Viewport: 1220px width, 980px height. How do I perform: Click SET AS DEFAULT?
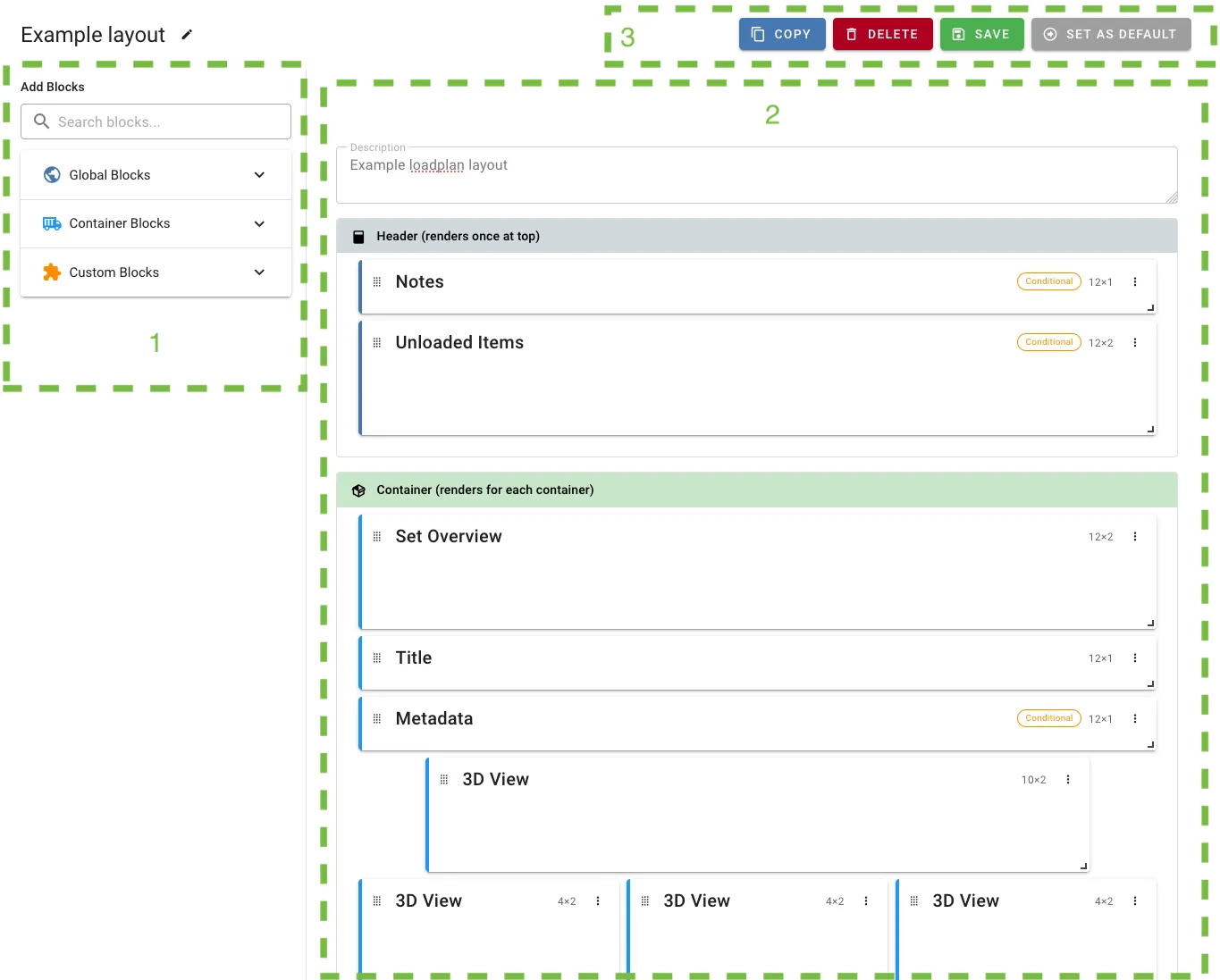coord(1110,34)
